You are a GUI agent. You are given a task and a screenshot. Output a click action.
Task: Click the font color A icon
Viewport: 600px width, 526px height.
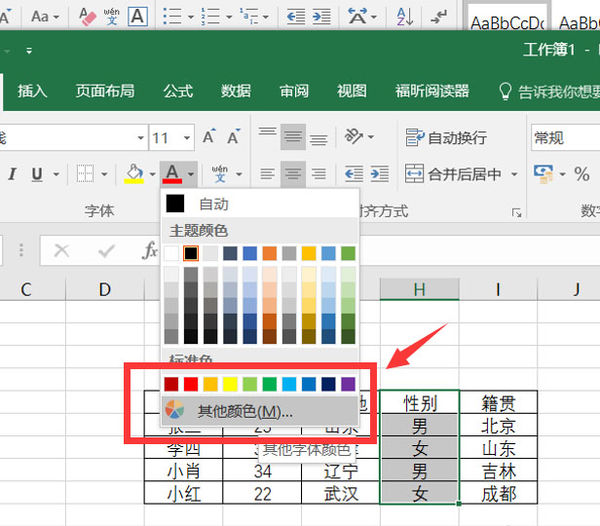pos(172,174)
